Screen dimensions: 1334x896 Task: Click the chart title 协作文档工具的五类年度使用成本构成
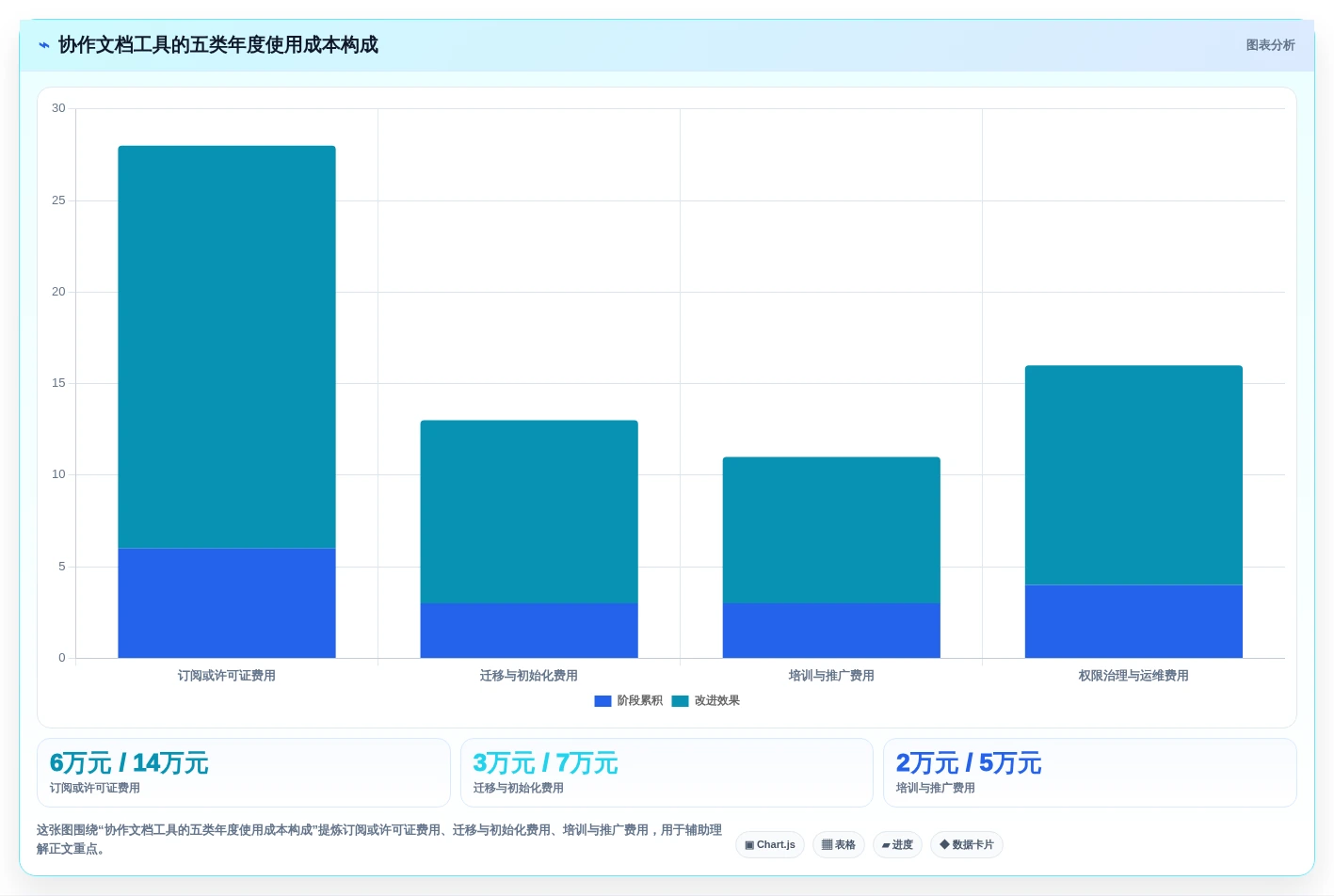[x=218, y=45]
